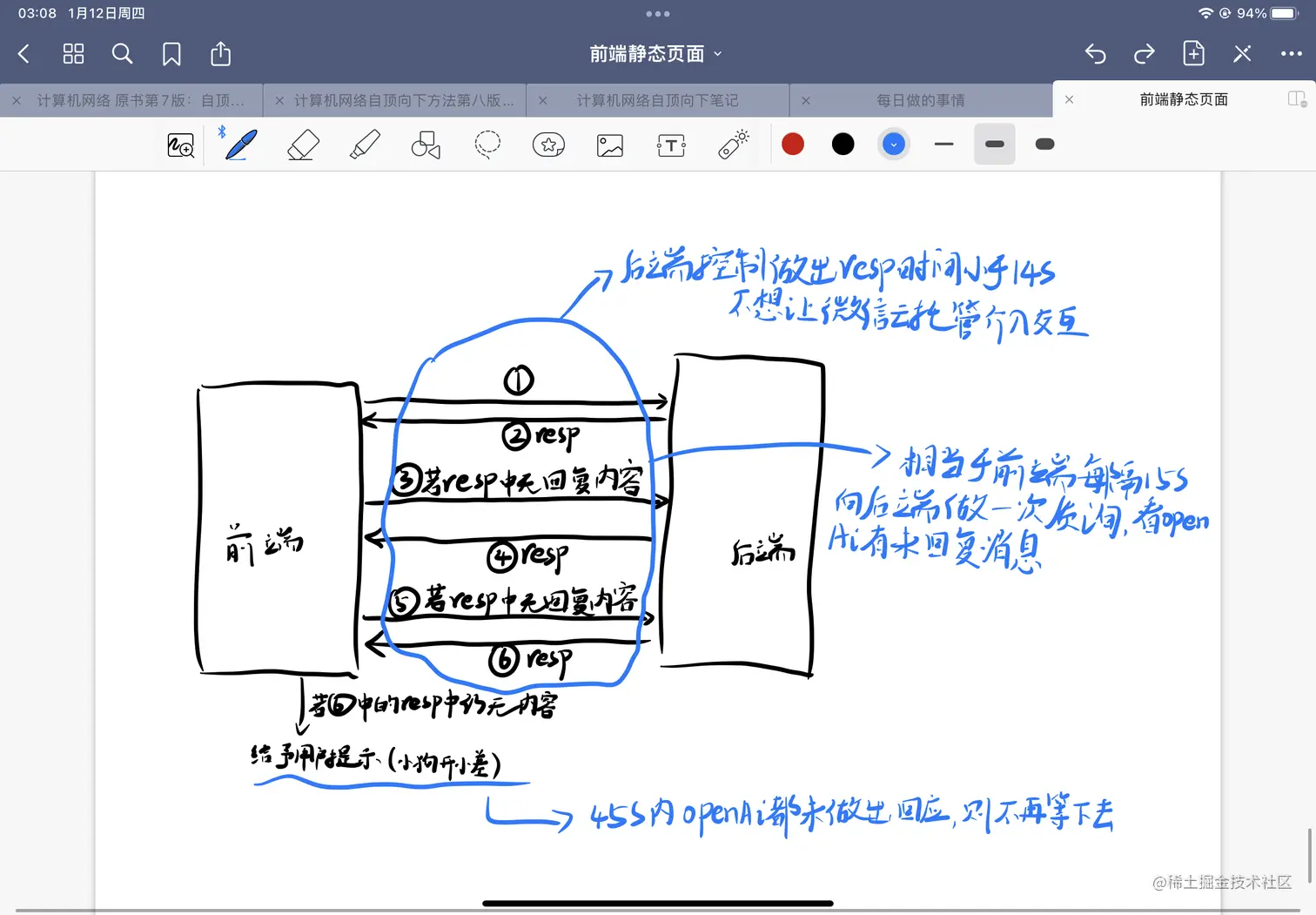Undo the last stroke

point(1095,54)
